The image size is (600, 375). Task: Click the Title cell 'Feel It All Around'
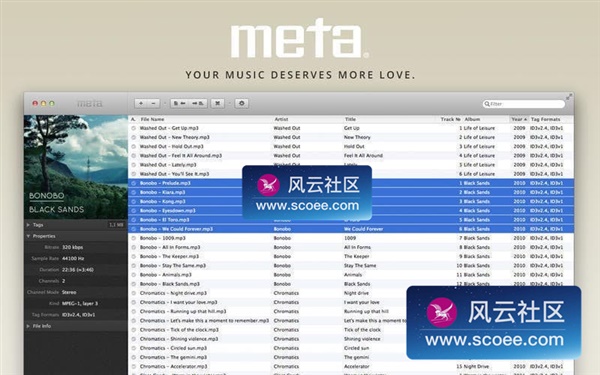(363, 156)
